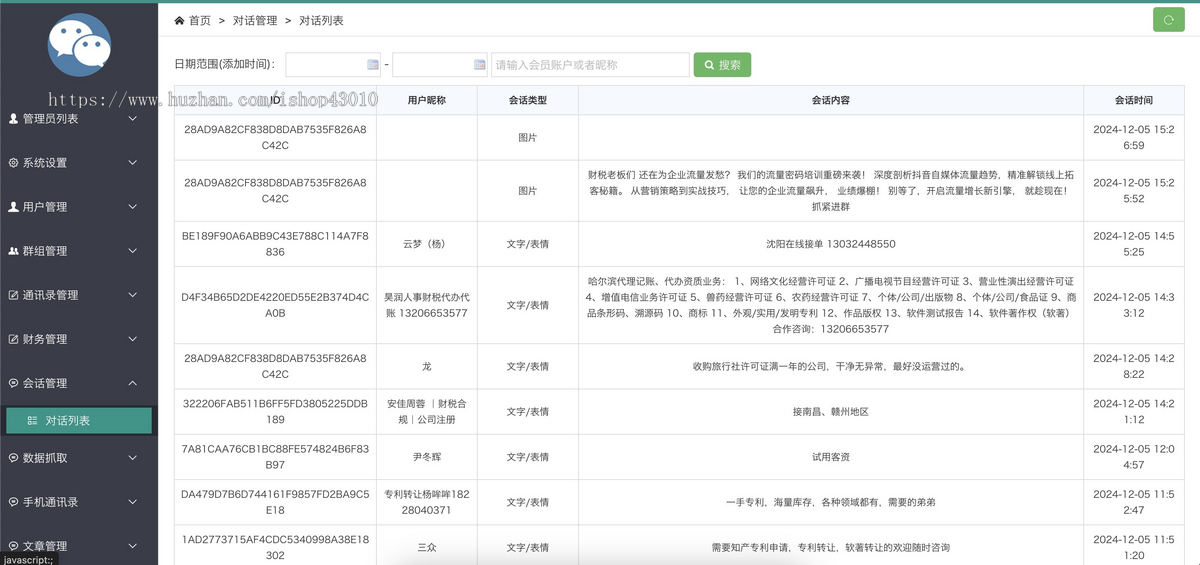
Task: Click the ID starting with D4F34B65D2DE
Action: [275, 305]
